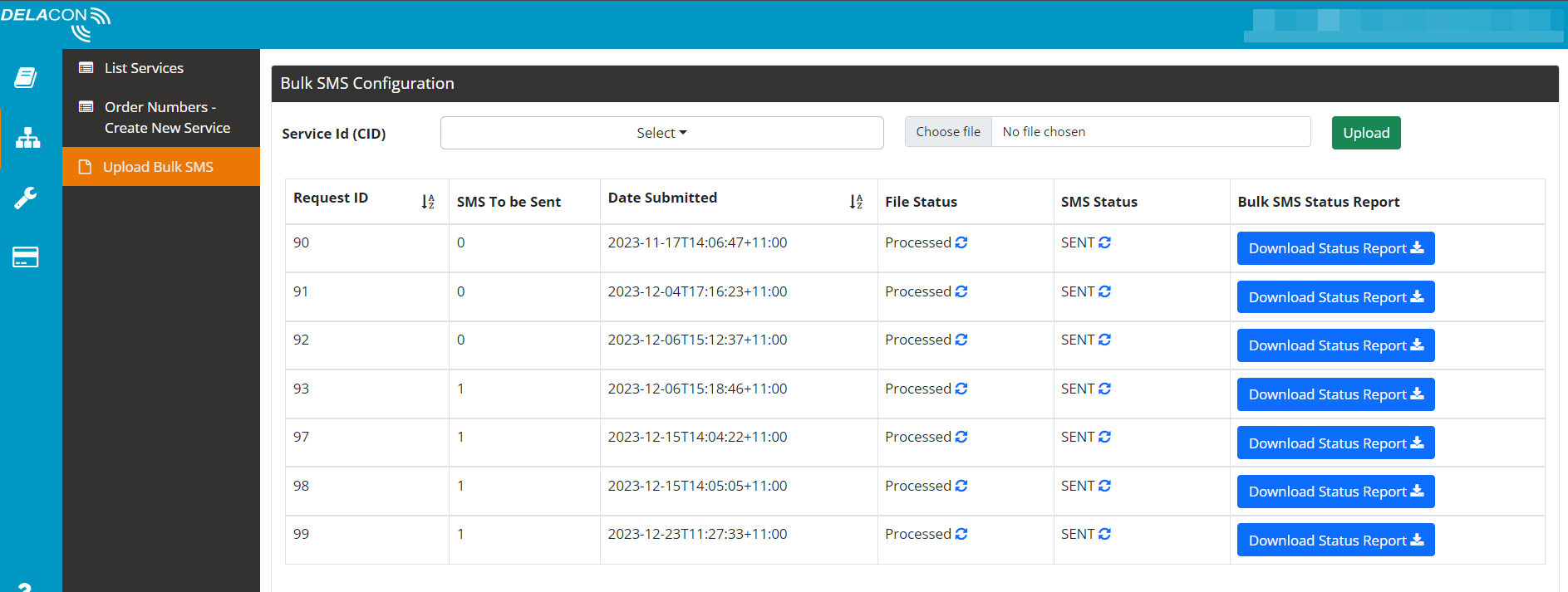Download Status Report for request 98

(1335, 492)
